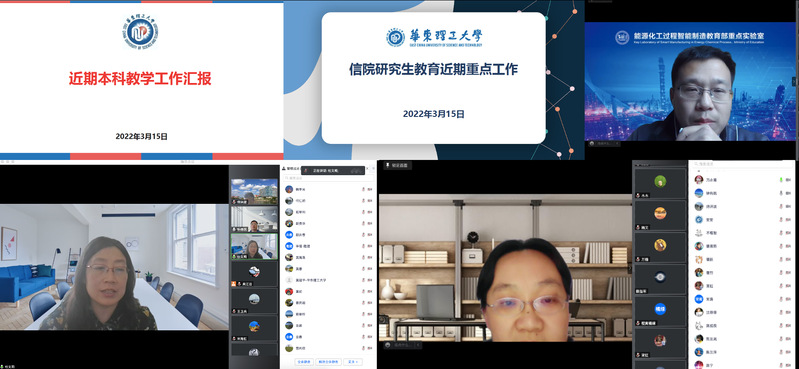Image resolution: width=799 pixels, height=369 pixels.
Task: Click the muted mic icon beside the first participant in the left list
Action: pyautogui.click(x=363, y=189)
